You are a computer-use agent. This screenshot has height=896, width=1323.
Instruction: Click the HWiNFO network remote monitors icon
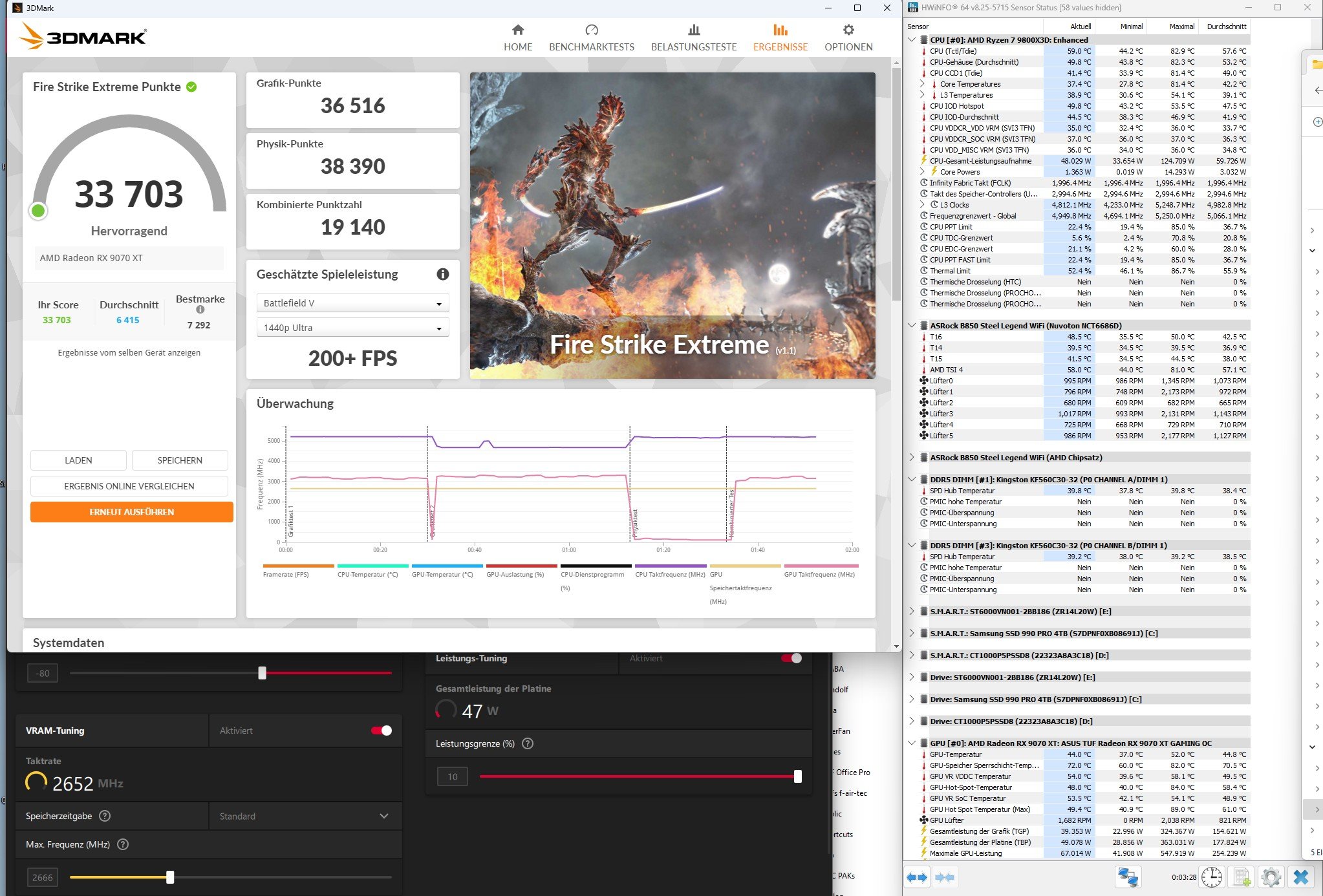coord(1128,877)
